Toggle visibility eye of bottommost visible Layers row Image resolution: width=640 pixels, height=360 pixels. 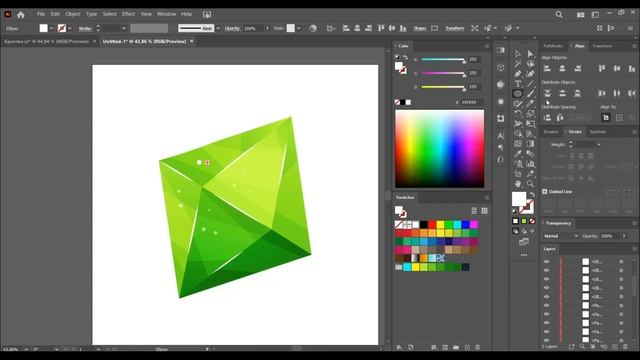click(547, 340)
